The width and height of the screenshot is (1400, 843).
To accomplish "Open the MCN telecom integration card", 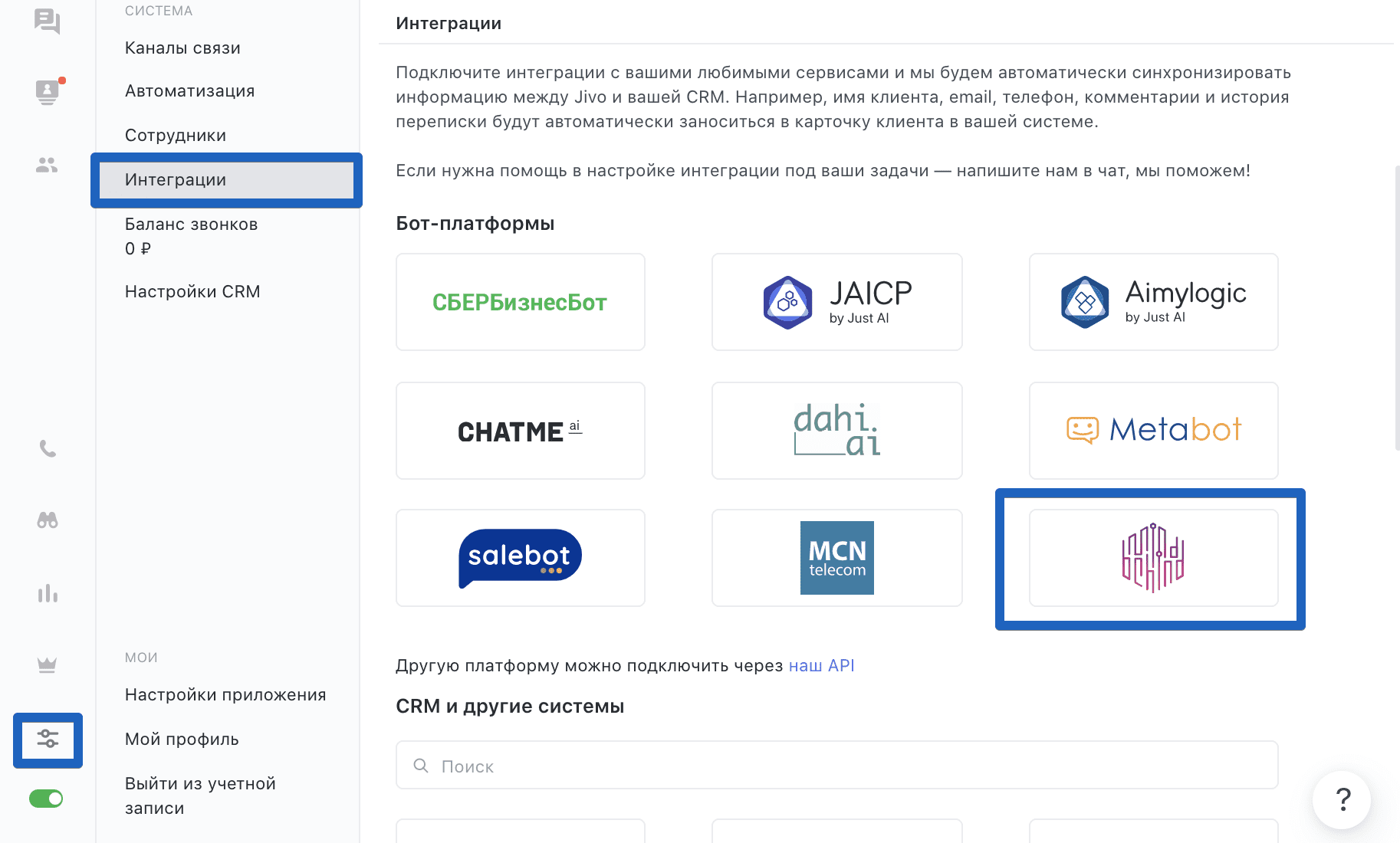I will pyautogui.click(x=837, y=558).
